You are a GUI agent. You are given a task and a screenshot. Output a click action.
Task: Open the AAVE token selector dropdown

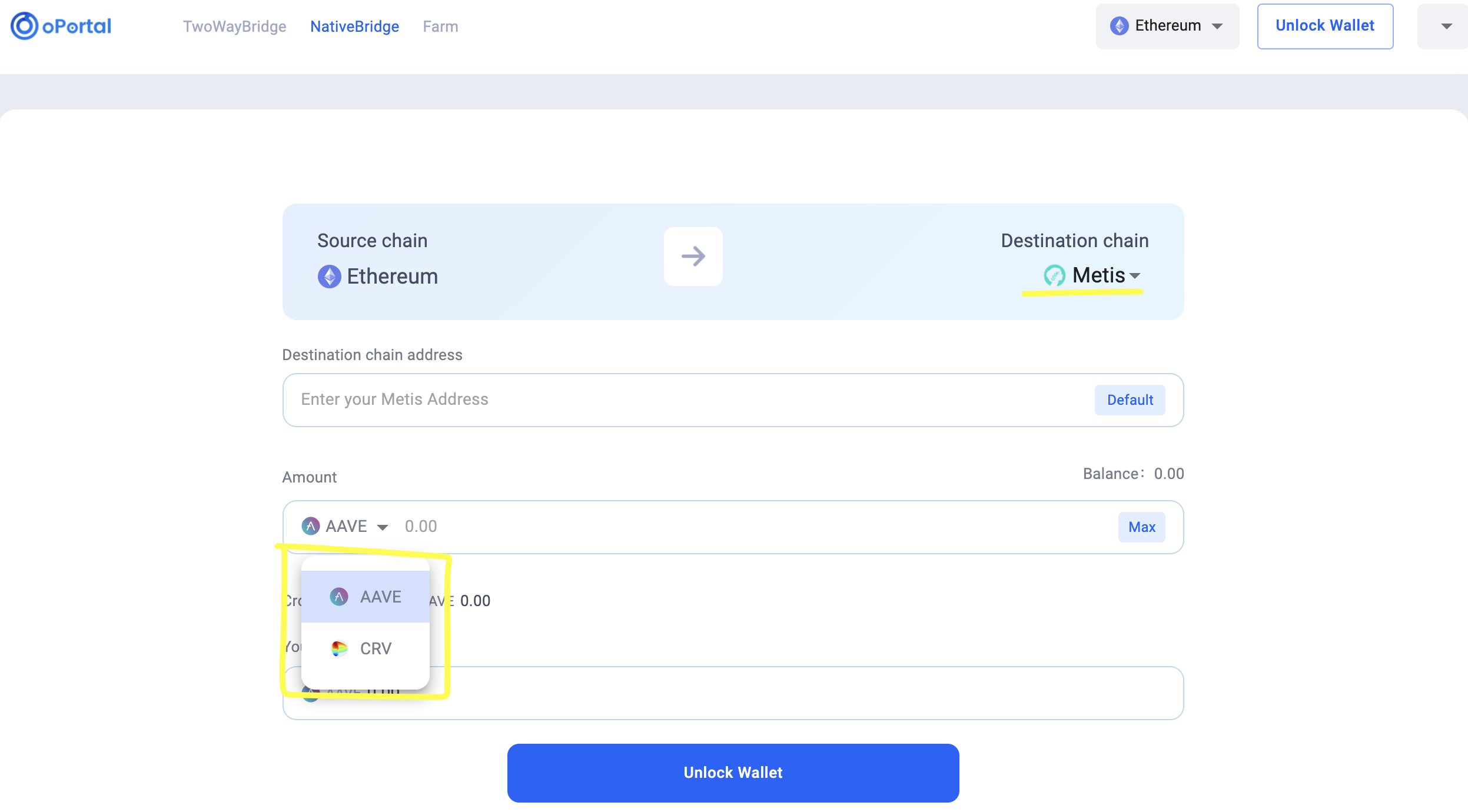coord(345,526)
